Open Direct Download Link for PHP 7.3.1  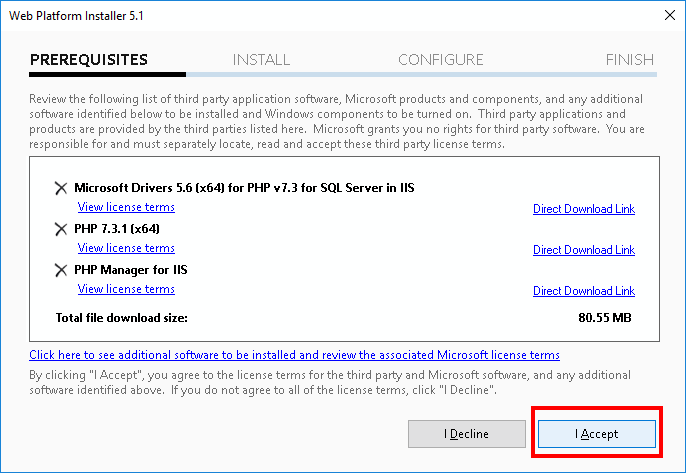click(584, 250)
